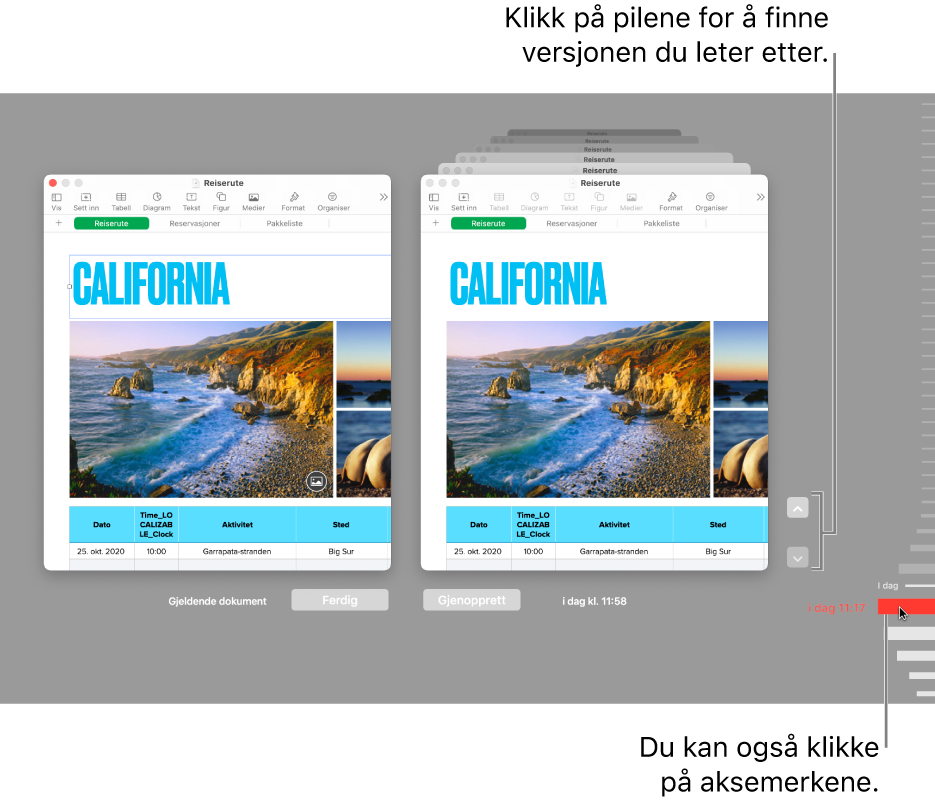
Task: Go to newer version with down arrow
Action: (797, 558)
